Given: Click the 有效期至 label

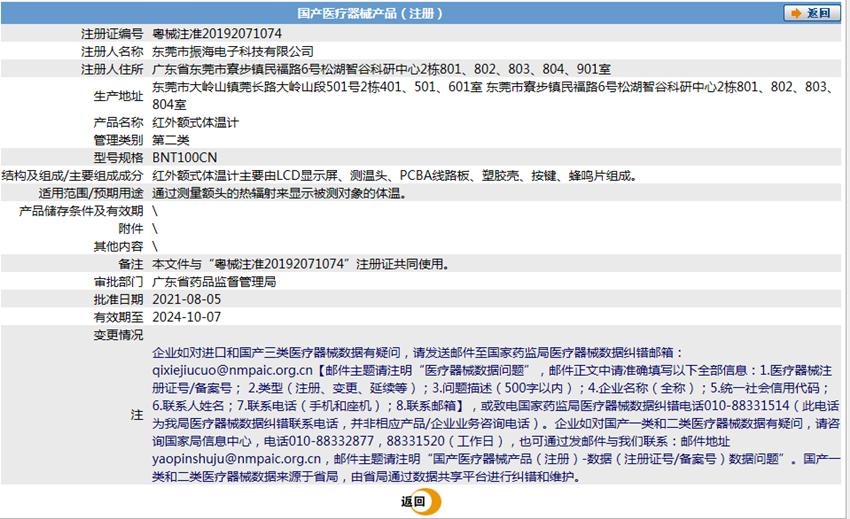Looking at the screenshot, I should coord(118,317).
